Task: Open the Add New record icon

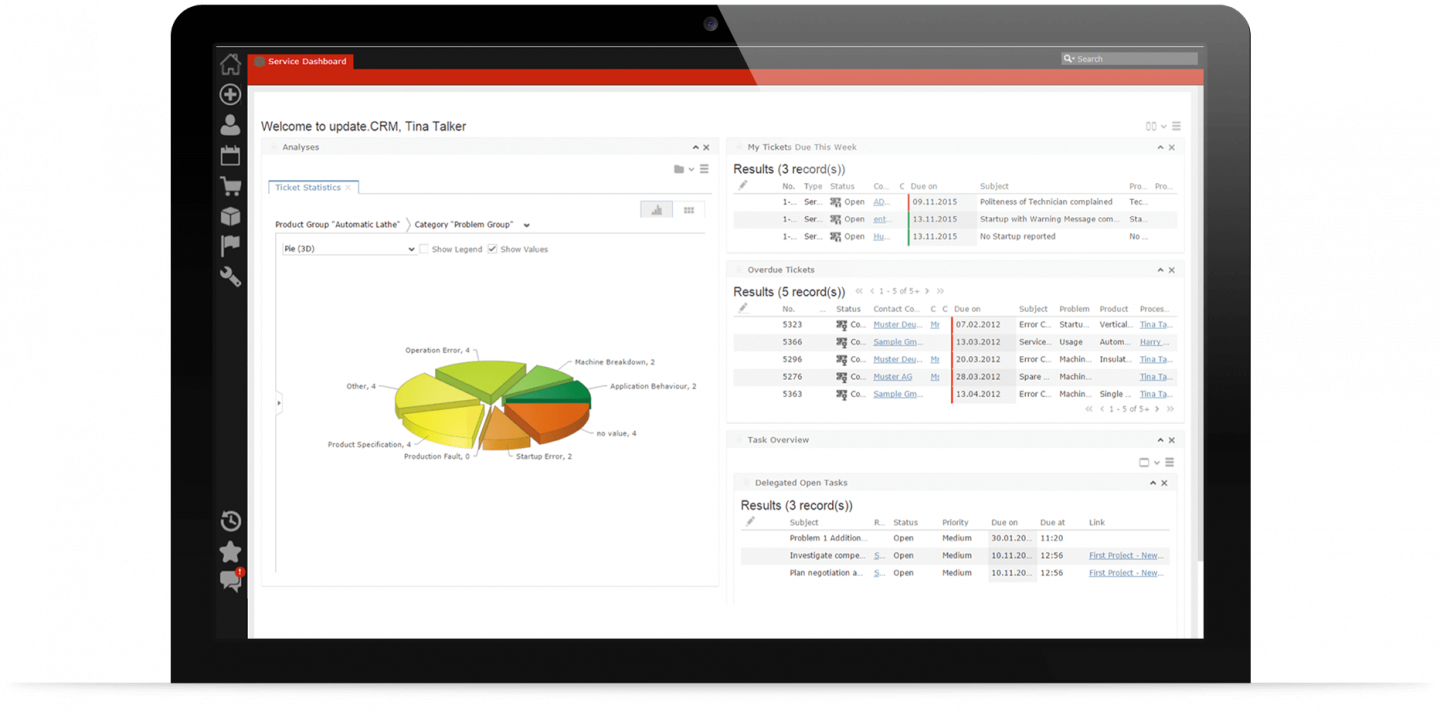Action: [x=230, y=94]
